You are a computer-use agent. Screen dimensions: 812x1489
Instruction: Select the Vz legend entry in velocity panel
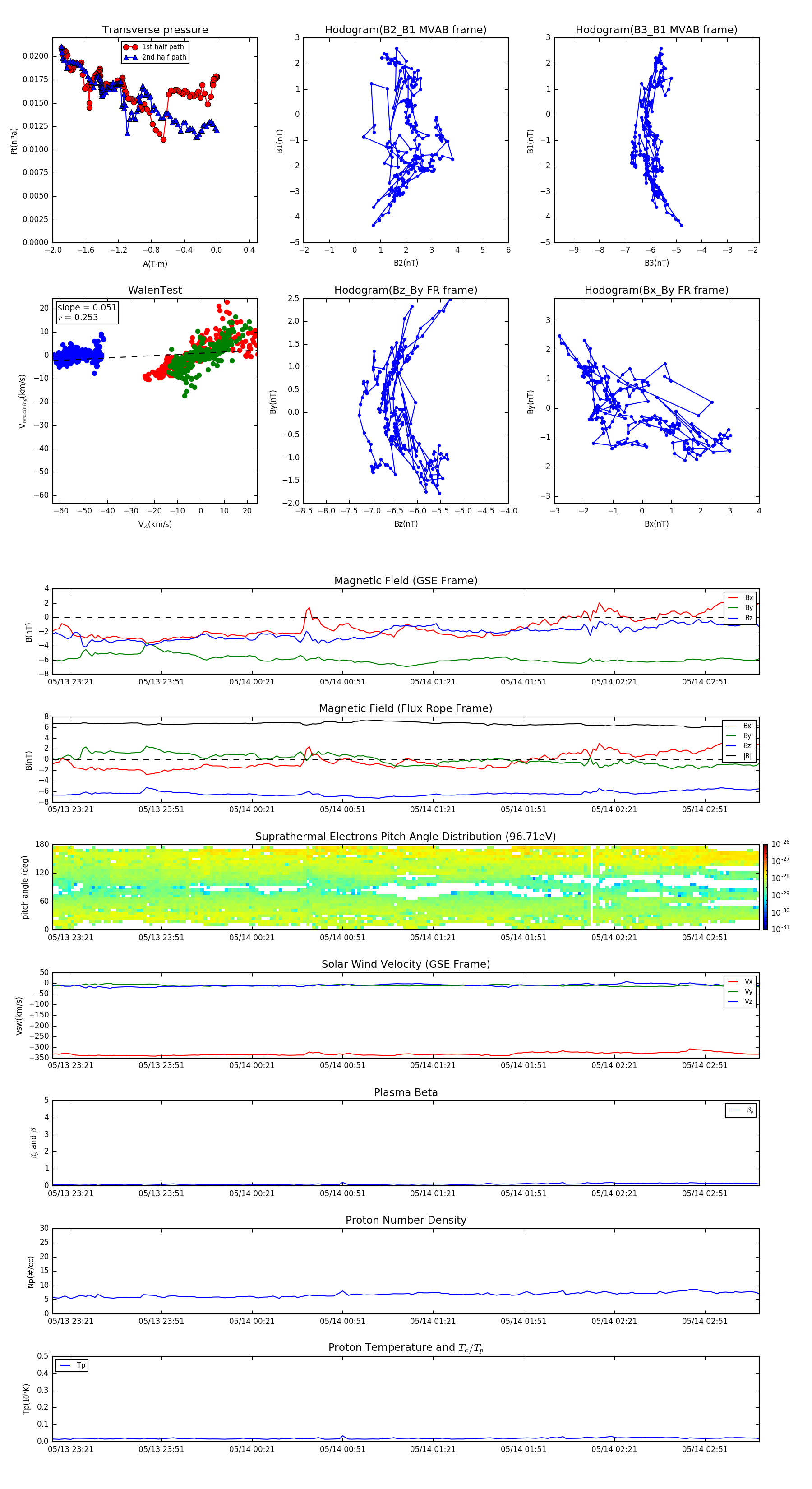740,1002
